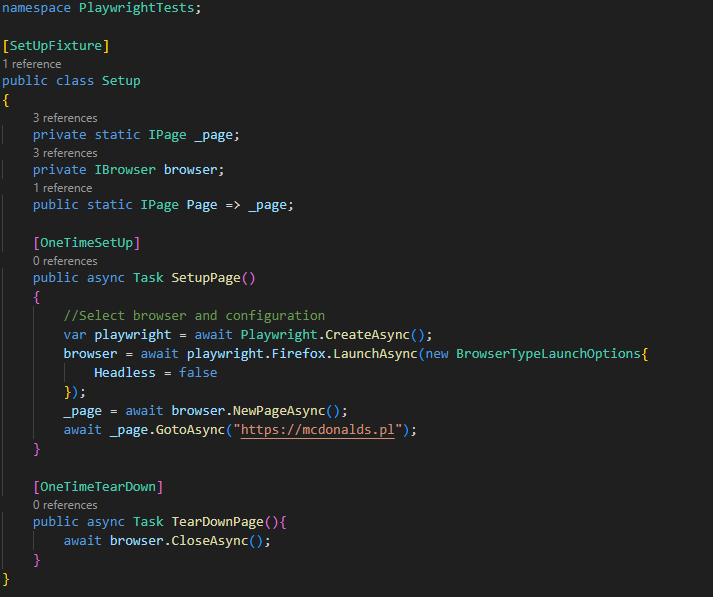Click the 'Setup' class name
Screen dimensions: 713x597
click(121, 81)
